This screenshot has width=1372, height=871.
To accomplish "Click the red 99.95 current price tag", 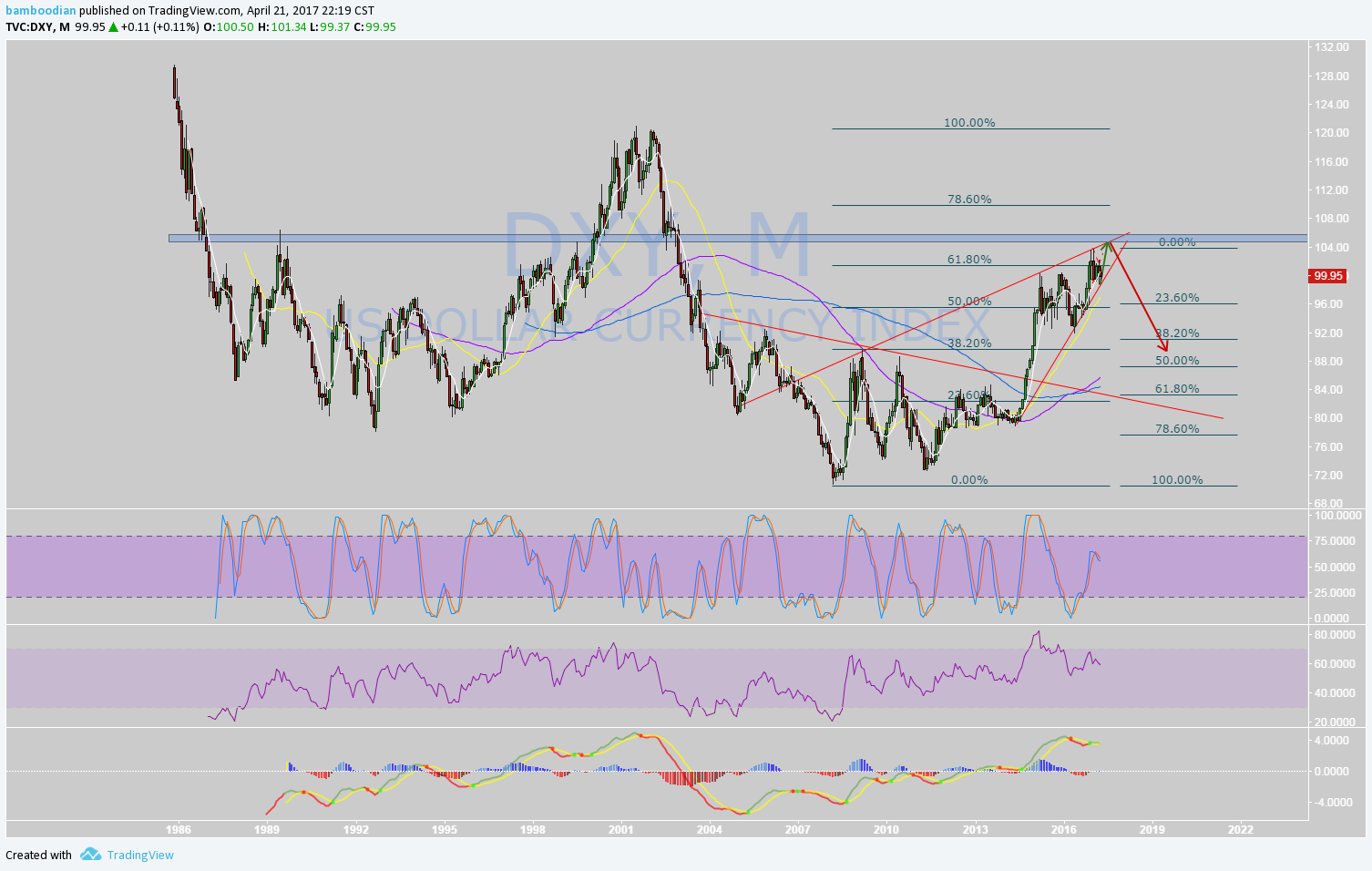I will (x=1327, y=275).
